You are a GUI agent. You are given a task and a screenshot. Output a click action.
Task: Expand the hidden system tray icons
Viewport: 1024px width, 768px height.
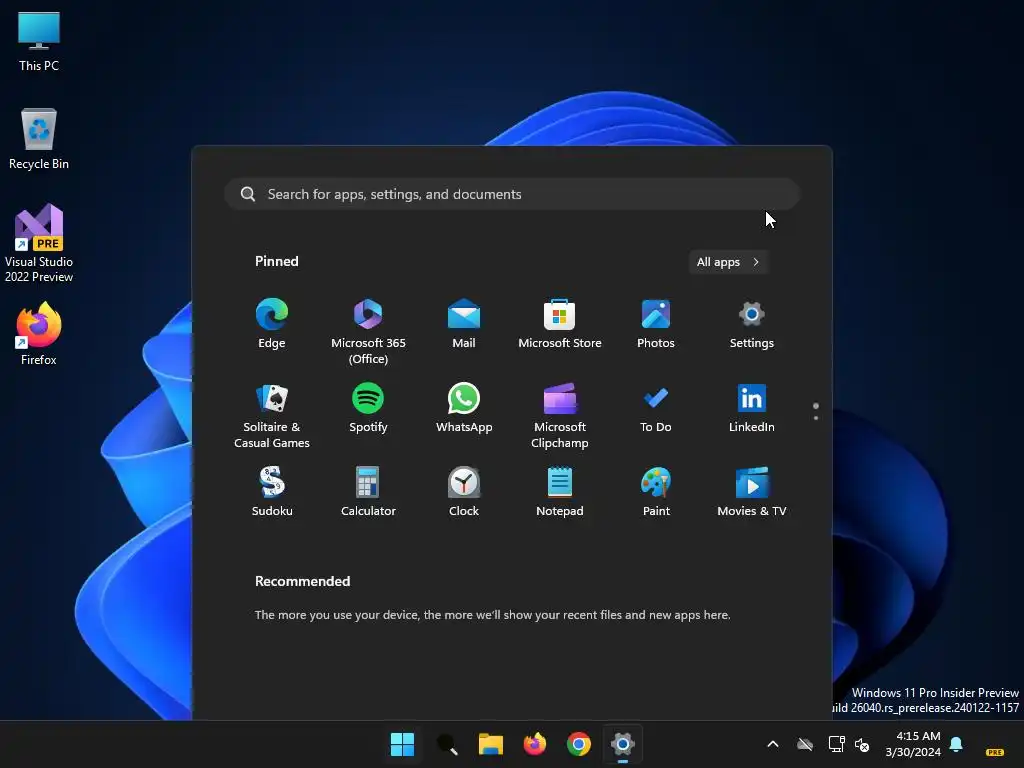point(773,744)
